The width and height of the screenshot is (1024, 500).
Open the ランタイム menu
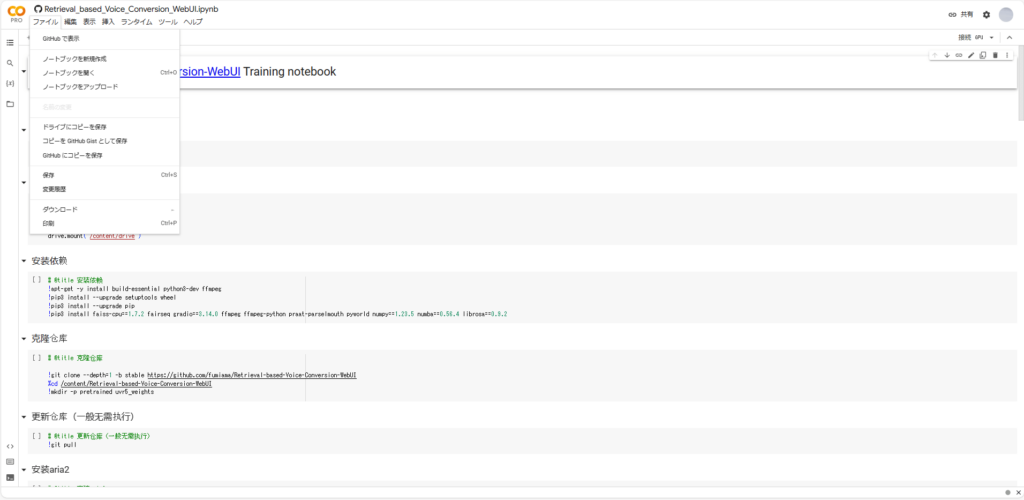[x=136, y=22]
